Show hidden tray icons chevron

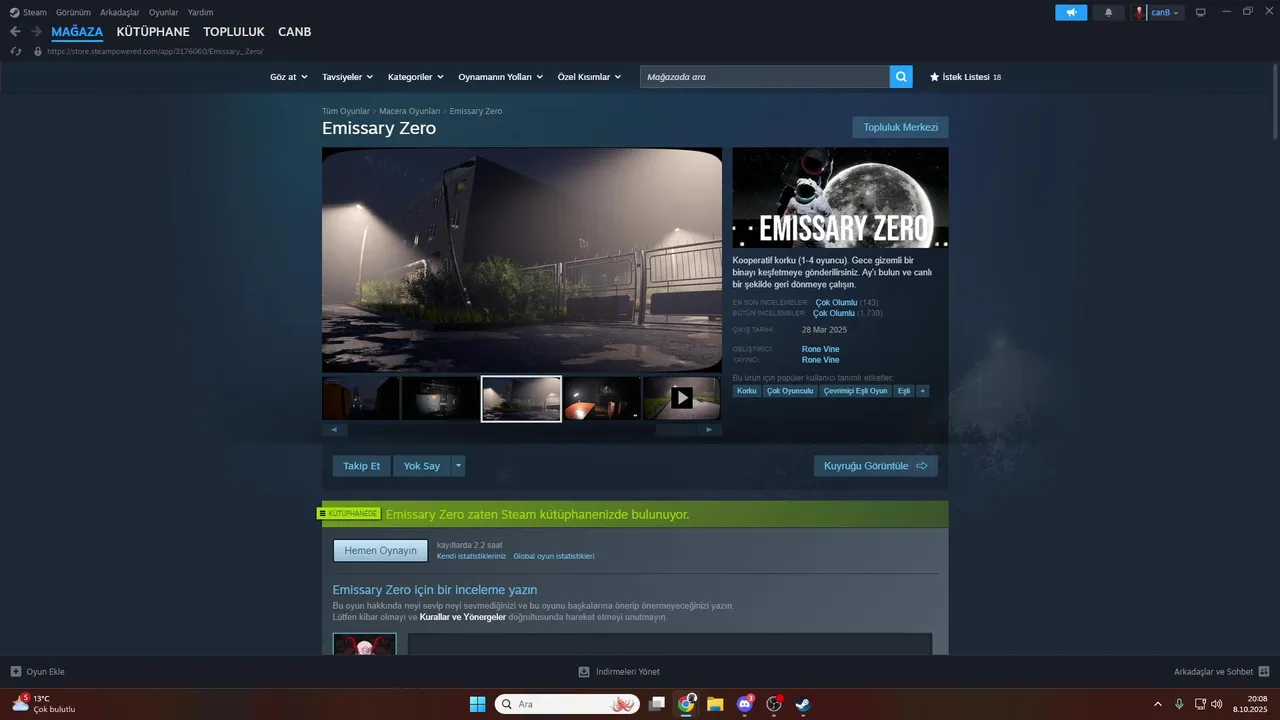[1158, 704]
